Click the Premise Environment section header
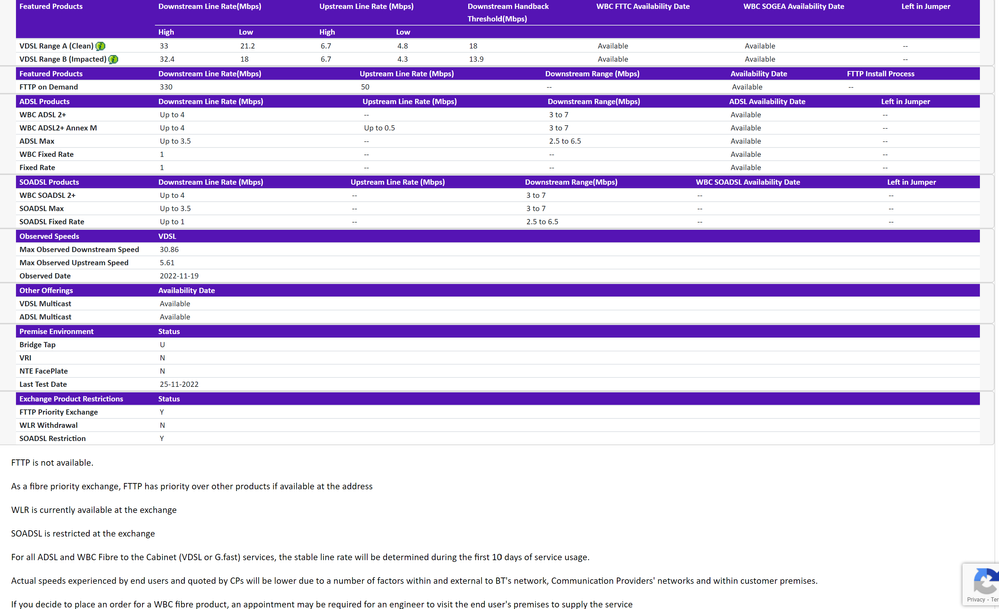Image resolution: width=999 pixels, height=609 pixels. click(56, 331)
